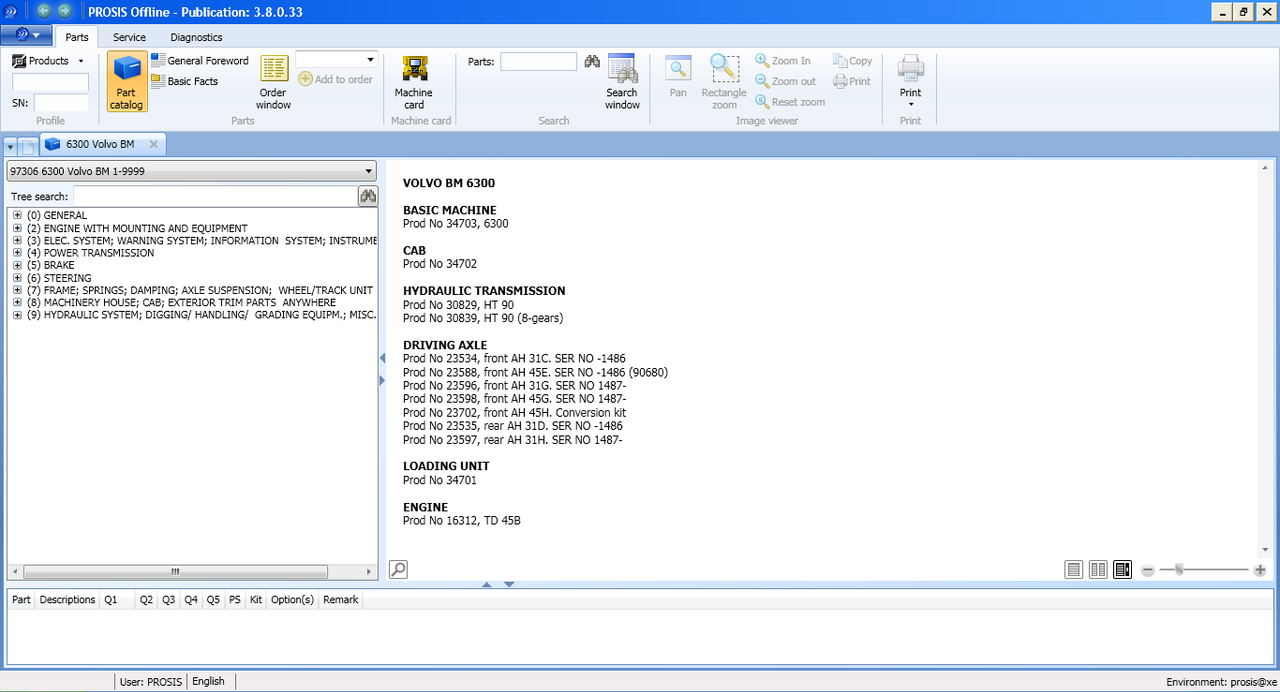This screenshot has width=1280, height=692.
Task: Open Basic Facts
Action: click(185, 81)
